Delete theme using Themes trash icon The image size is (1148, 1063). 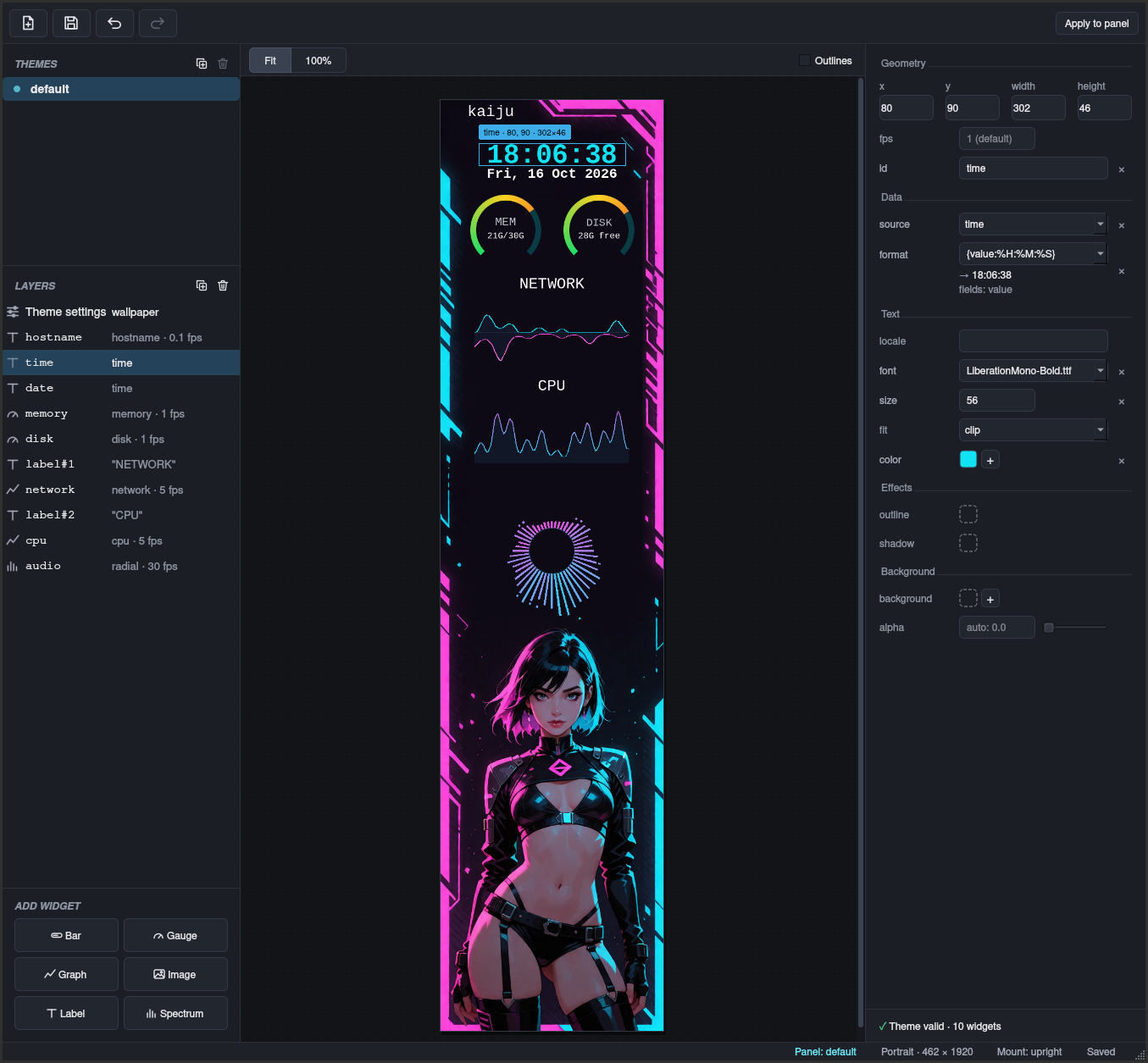click(223, 64)
